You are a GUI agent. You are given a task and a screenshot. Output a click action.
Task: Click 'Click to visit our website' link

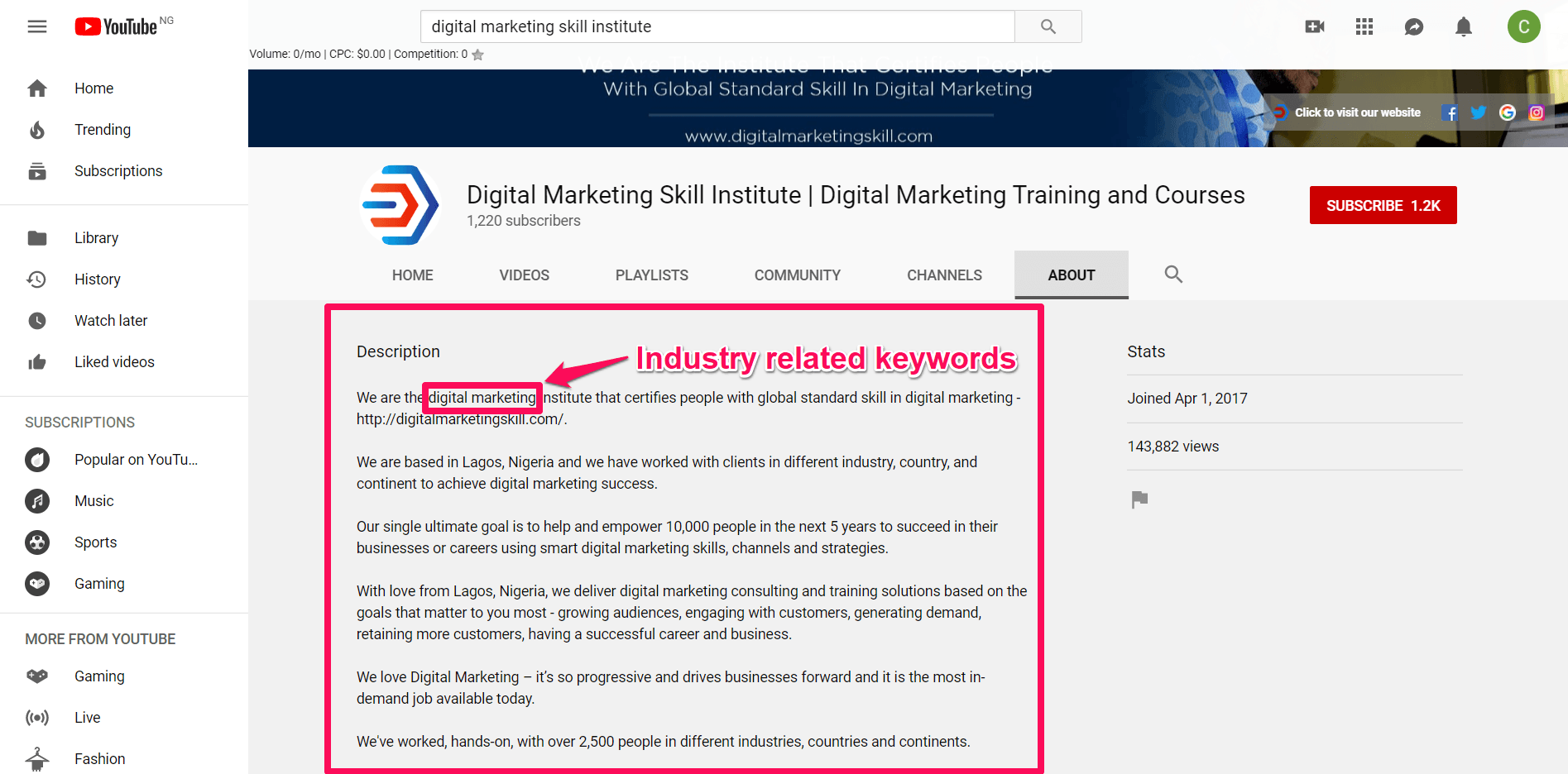pos(1357,113)
